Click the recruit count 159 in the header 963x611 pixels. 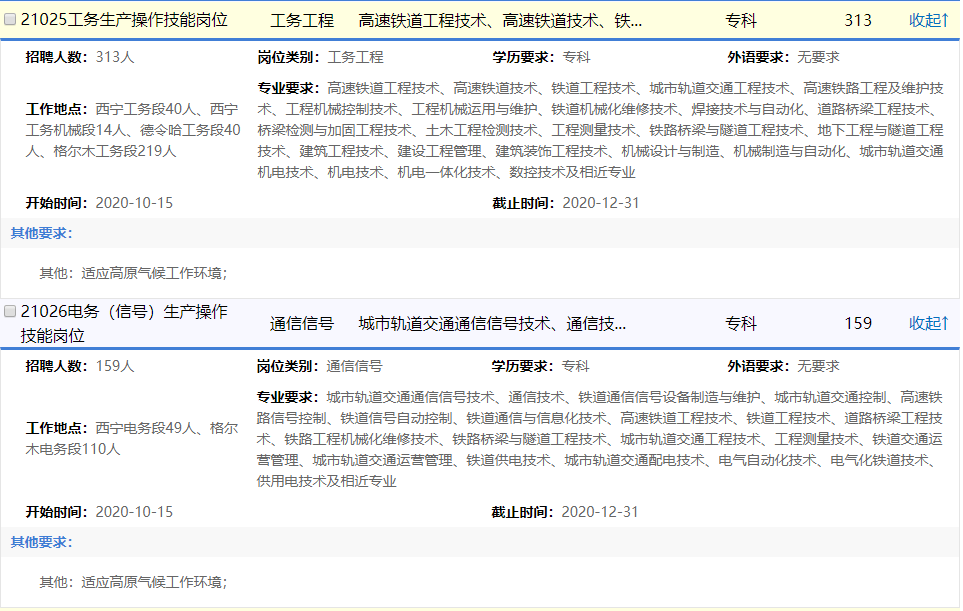857,323
